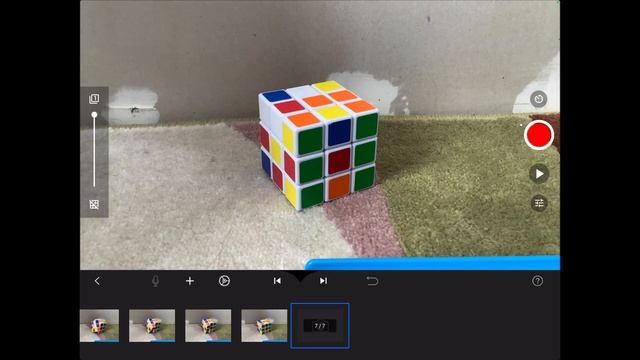This screenshot has height=360, width=640.
Task: Jump to the last frame
Action: tap(323, 281)
